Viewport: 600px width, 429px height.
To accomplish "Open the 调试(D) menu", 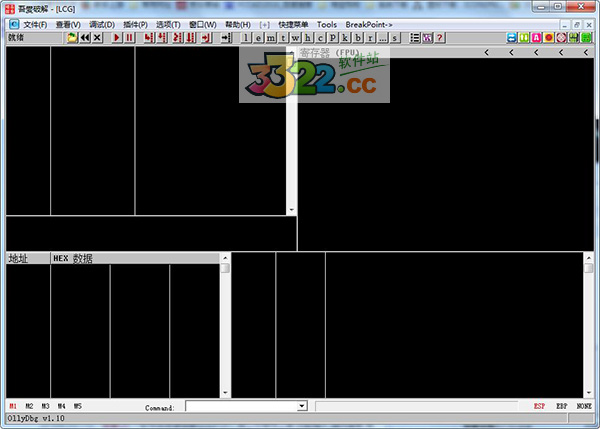I will 102,25.
